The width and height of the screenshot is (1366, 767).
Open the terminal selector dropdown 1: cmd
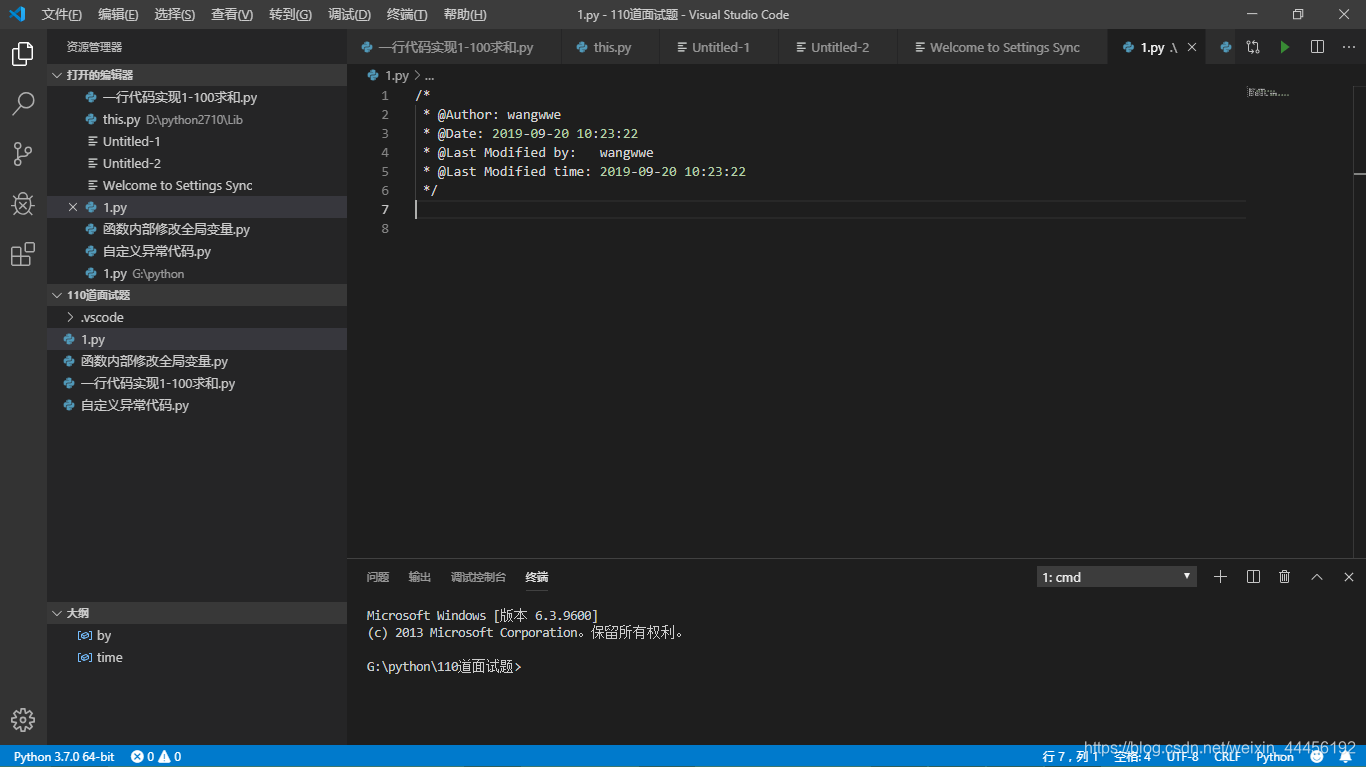click(1117, 577)
